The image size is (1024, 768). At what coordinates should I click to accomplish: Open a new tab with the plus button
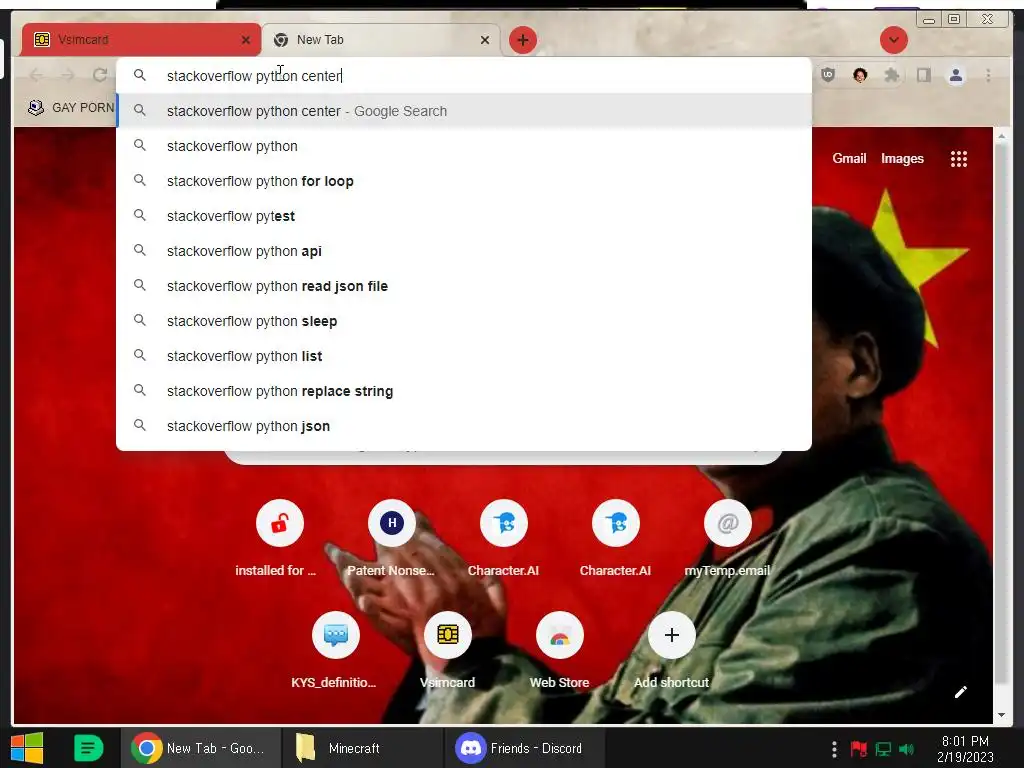522,40
